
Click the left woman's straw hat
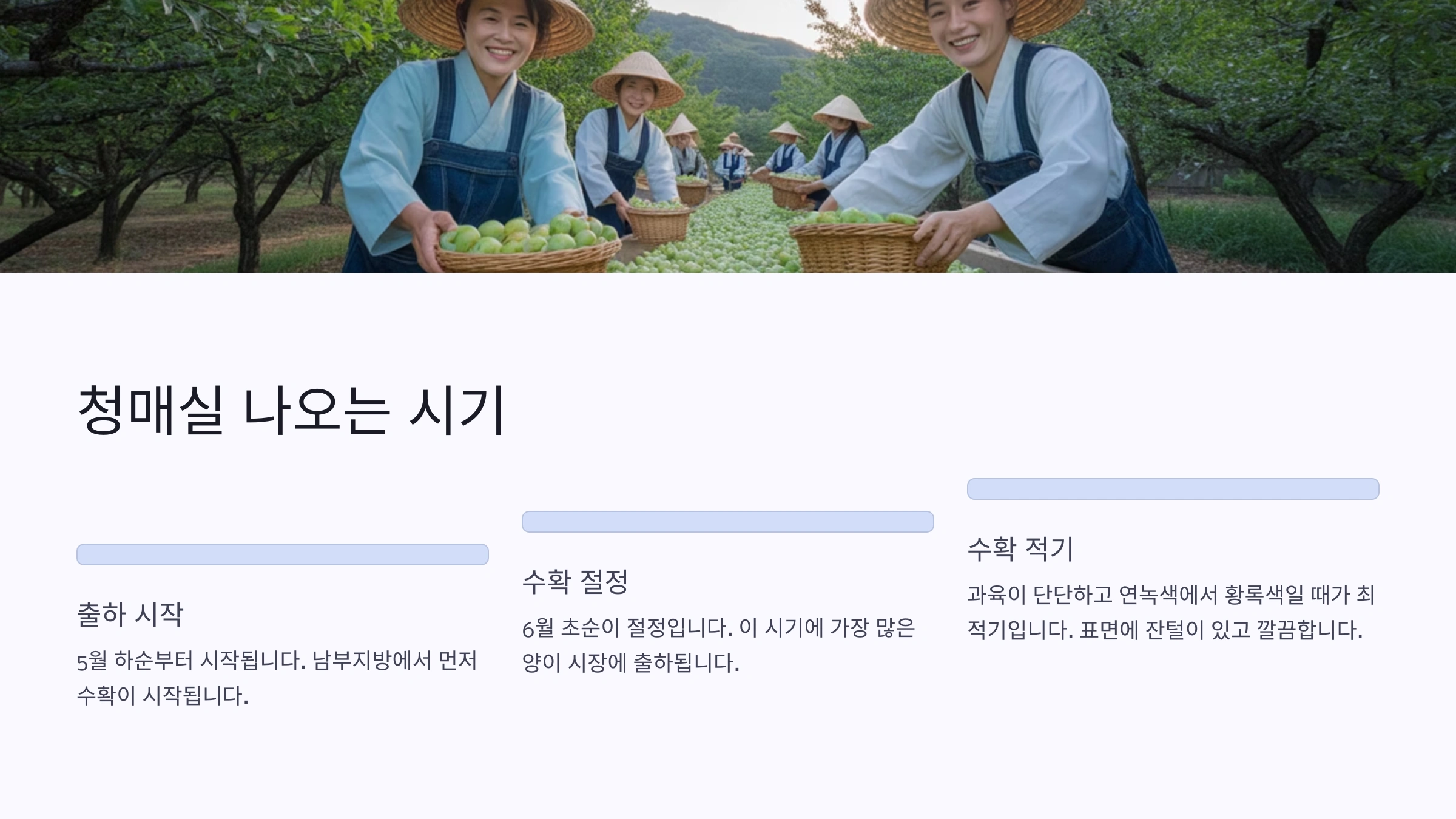(496, 24)
